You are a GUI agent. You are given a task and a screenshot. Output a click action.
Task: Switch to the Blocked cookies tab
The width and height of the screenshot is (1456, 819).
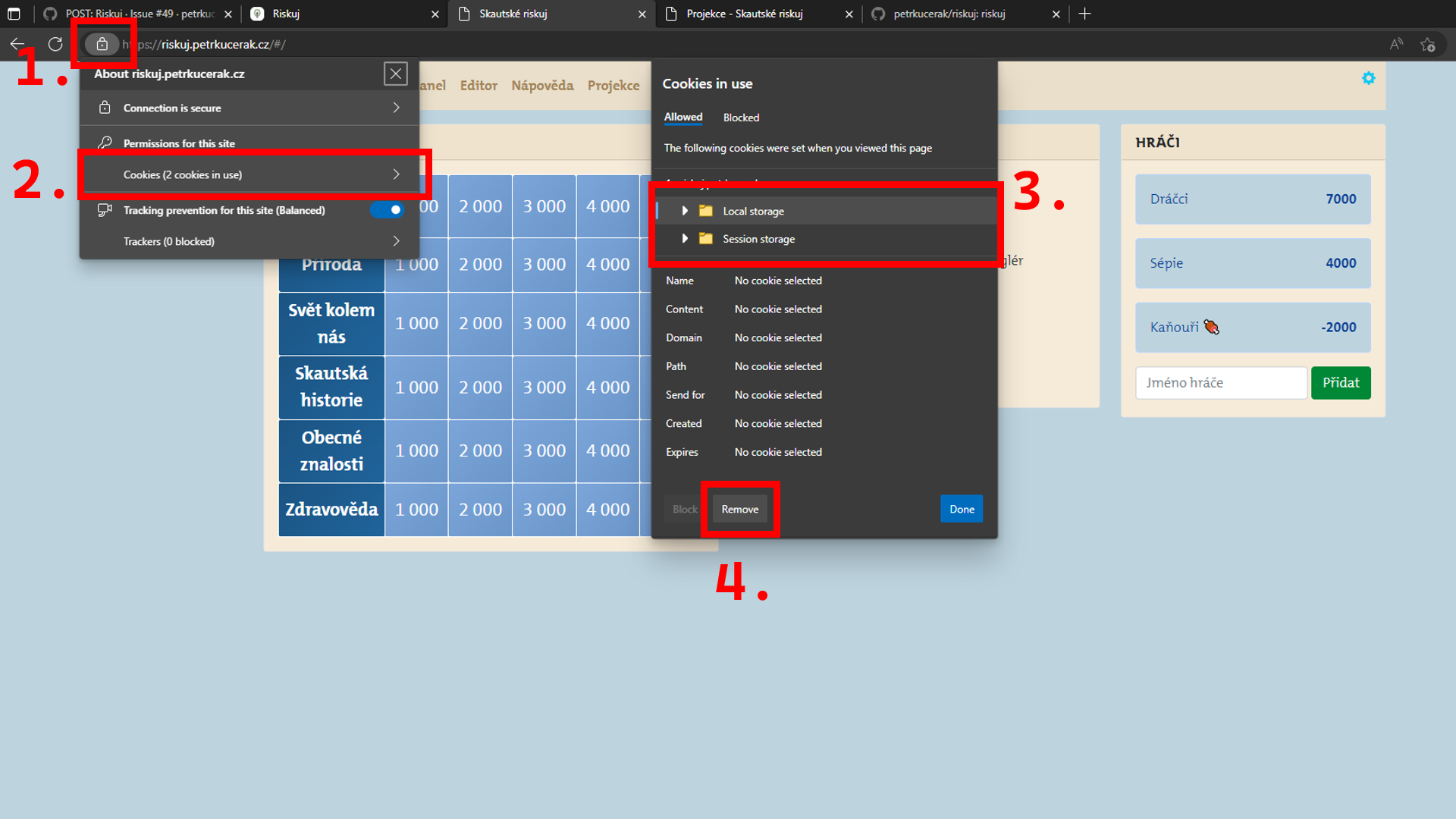coord(741,118)
